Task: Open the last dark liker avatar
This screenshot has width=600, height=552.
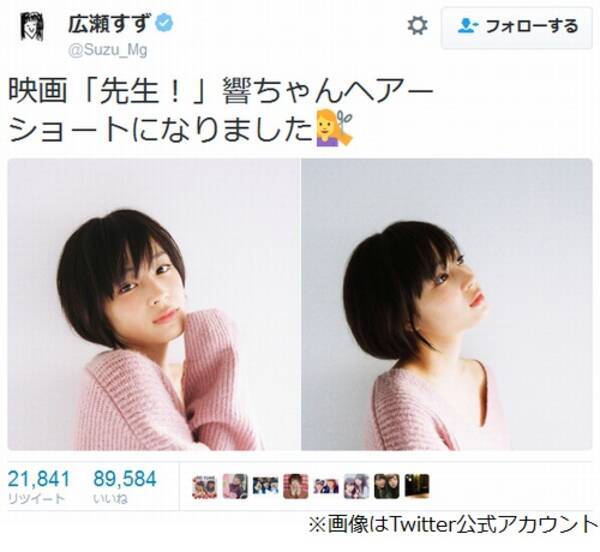Action: pos(417,487)
